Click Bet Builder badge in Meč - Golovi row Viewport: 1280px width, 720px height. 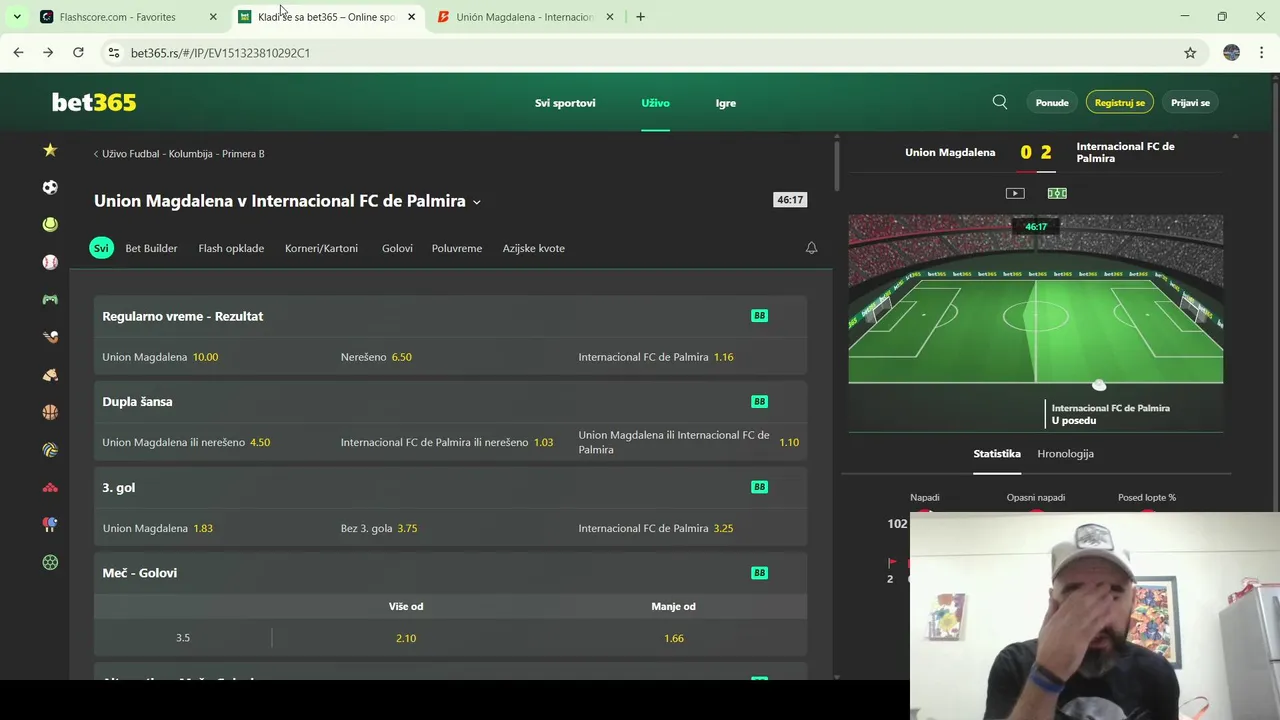click(759, 573)
